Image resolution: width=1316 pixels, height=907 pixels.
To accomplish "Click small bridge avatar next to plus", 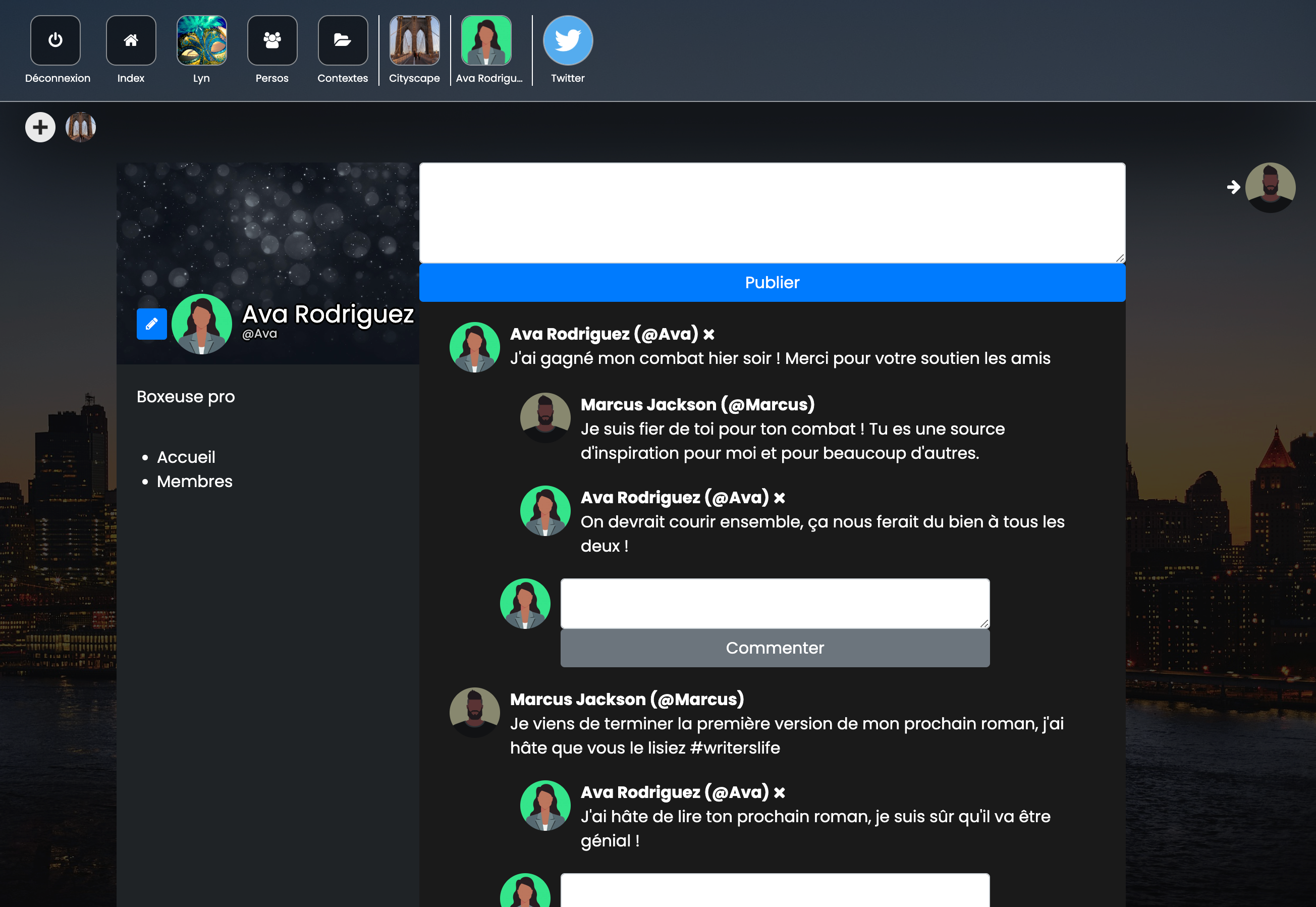I will pyautogui.click(x=81, y=127).
